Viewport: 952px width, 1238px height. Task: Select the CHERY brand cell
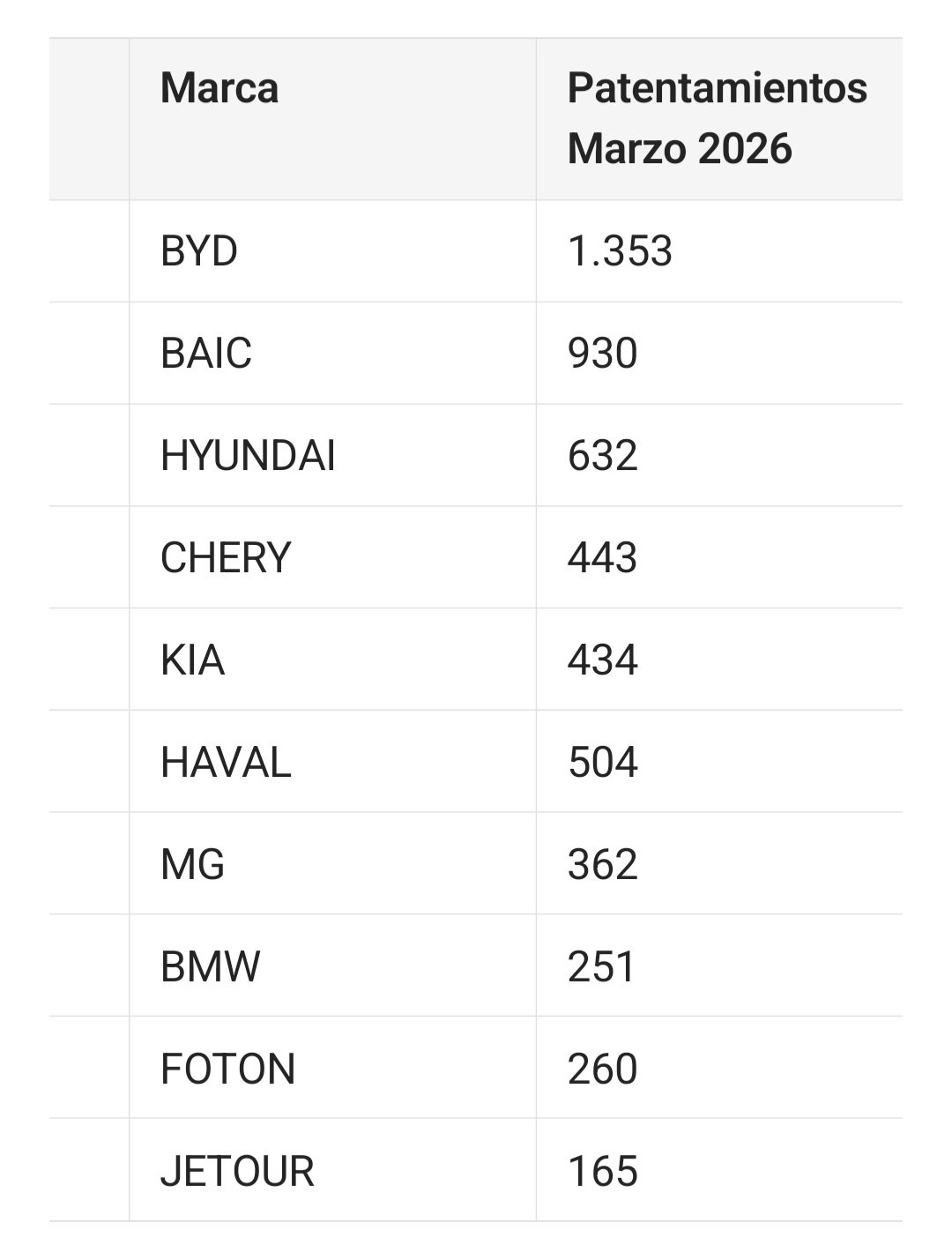(x=226, y=557)
